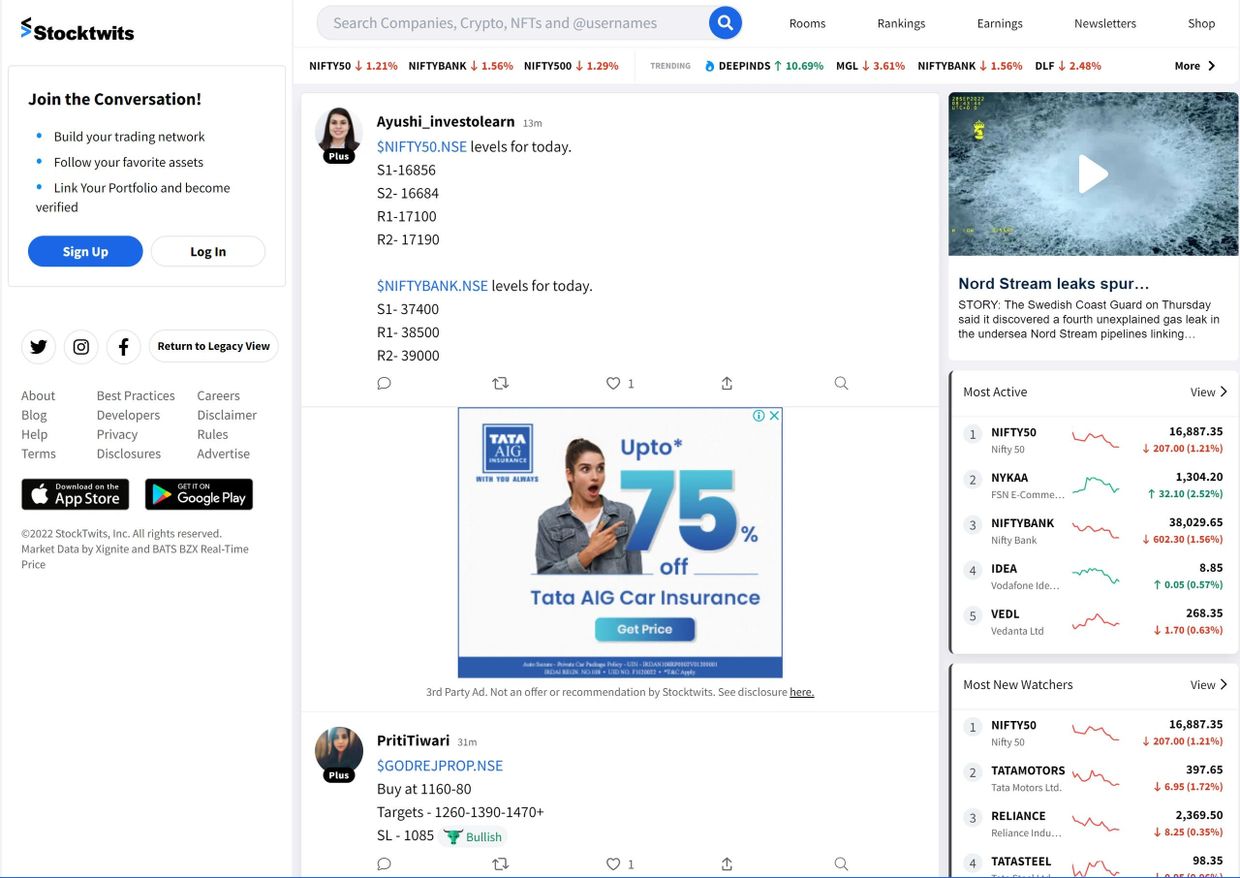Image resolution: width=1240 pixels, height=878 pixels.
Task: Open Stocktwits Facebook page icon
Action: click(x=124, y=347)
